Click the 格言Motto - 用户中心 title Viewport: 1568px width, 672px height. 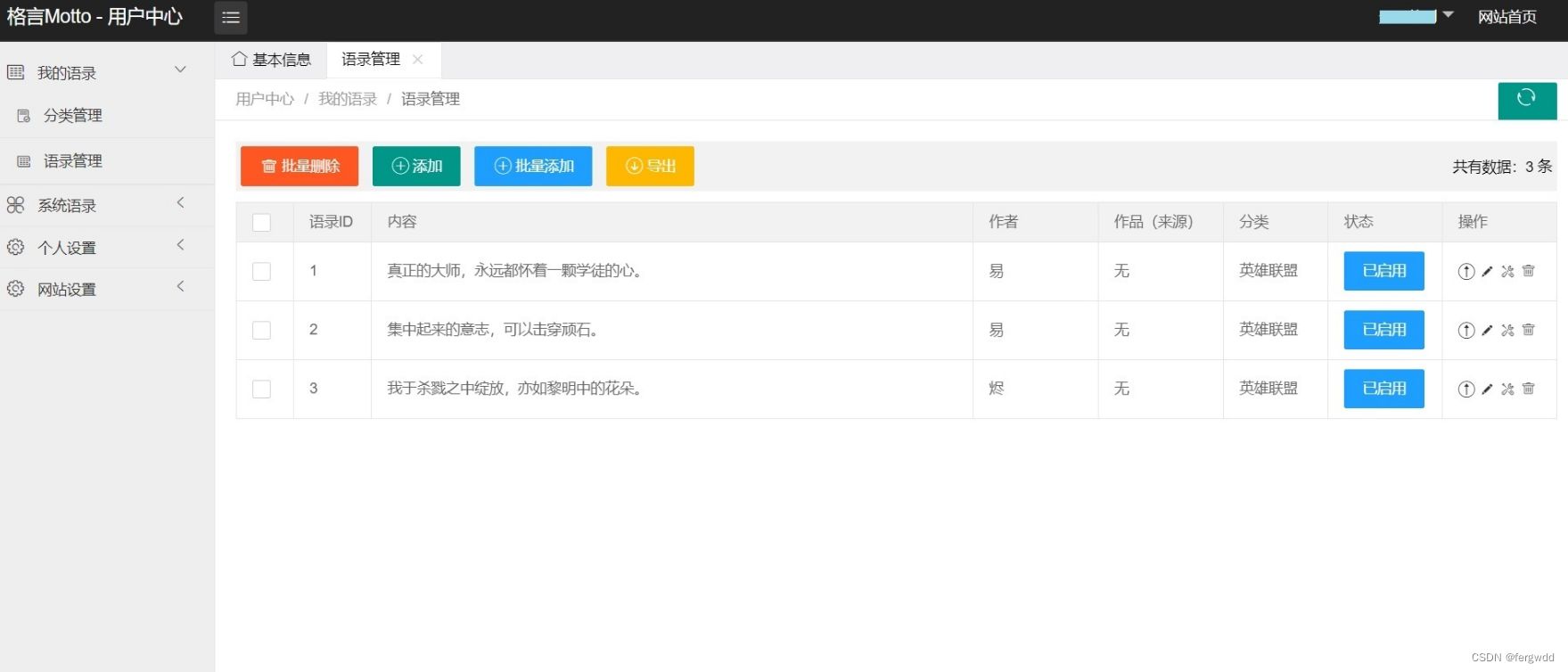point(94,17)
